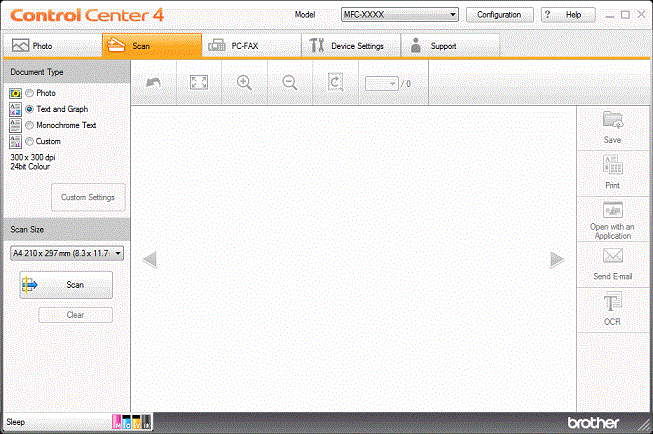Click the ink level color indicator
The width and height of the screenshot is (653, 434).
click(132, 423)
